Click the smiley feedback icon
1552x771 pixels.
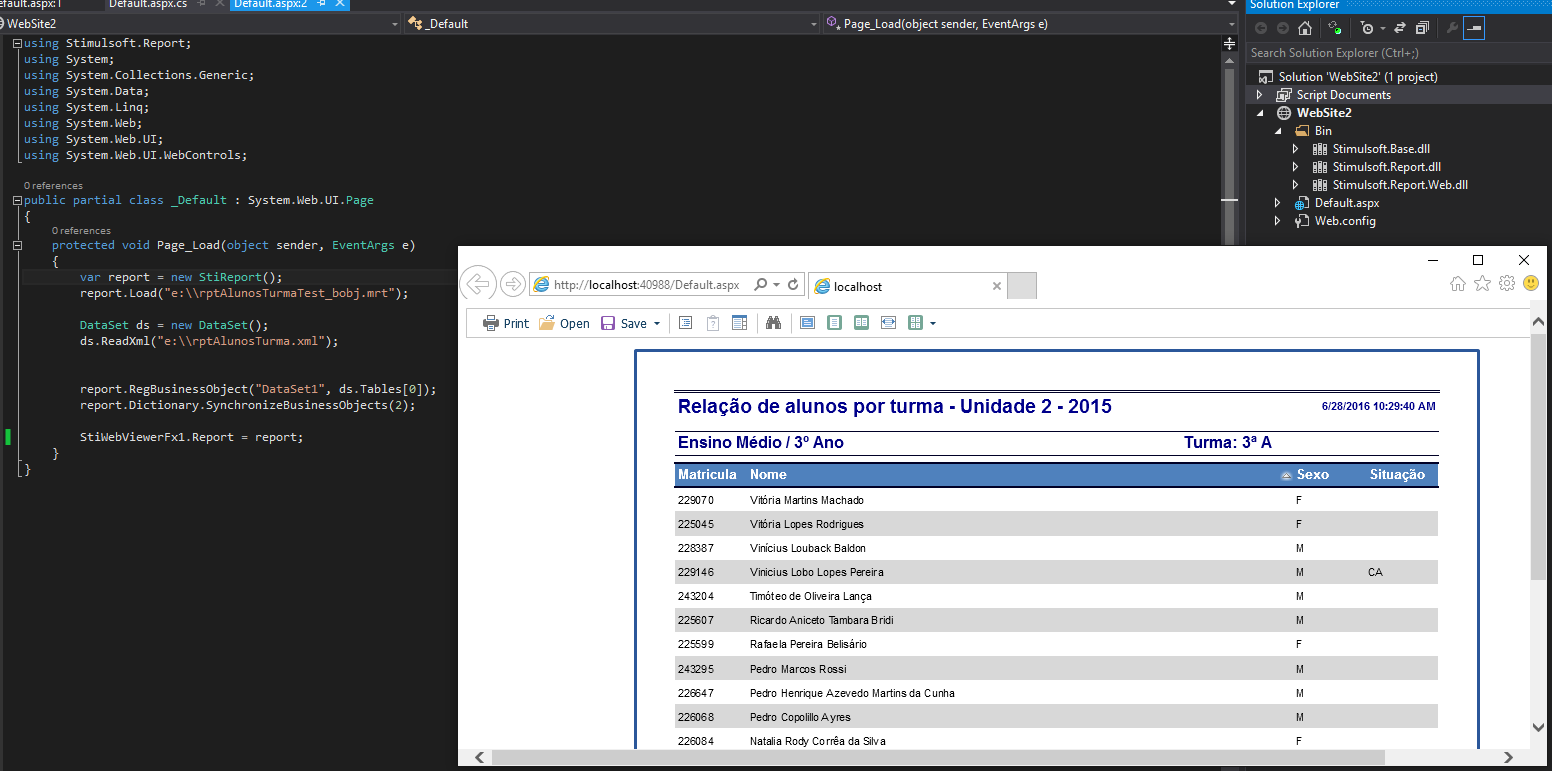[1531, 284]
